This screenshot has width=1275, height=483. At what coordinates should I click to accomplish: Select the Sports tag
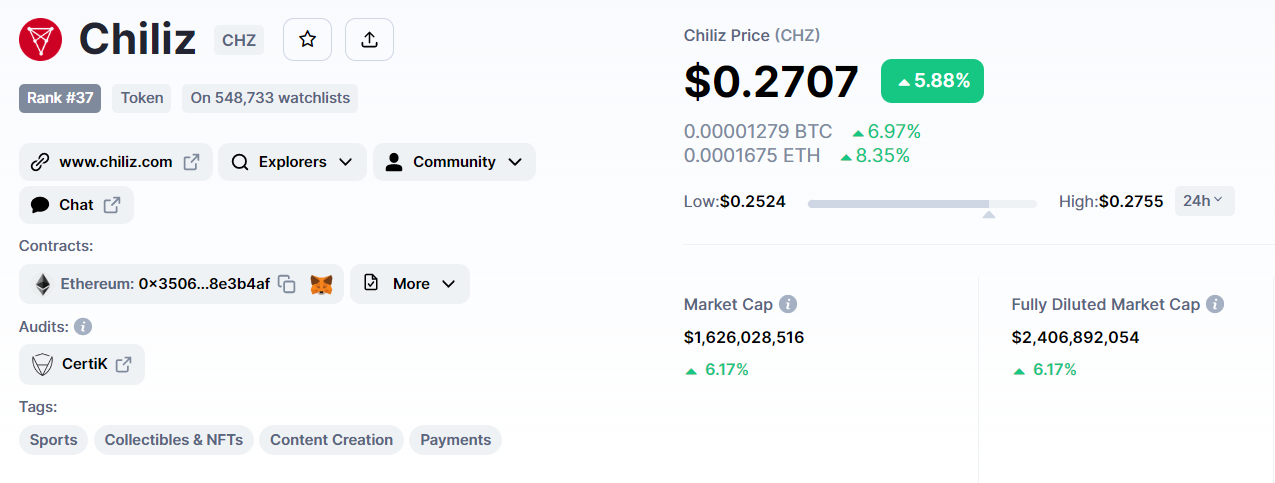tap(54, 440)
